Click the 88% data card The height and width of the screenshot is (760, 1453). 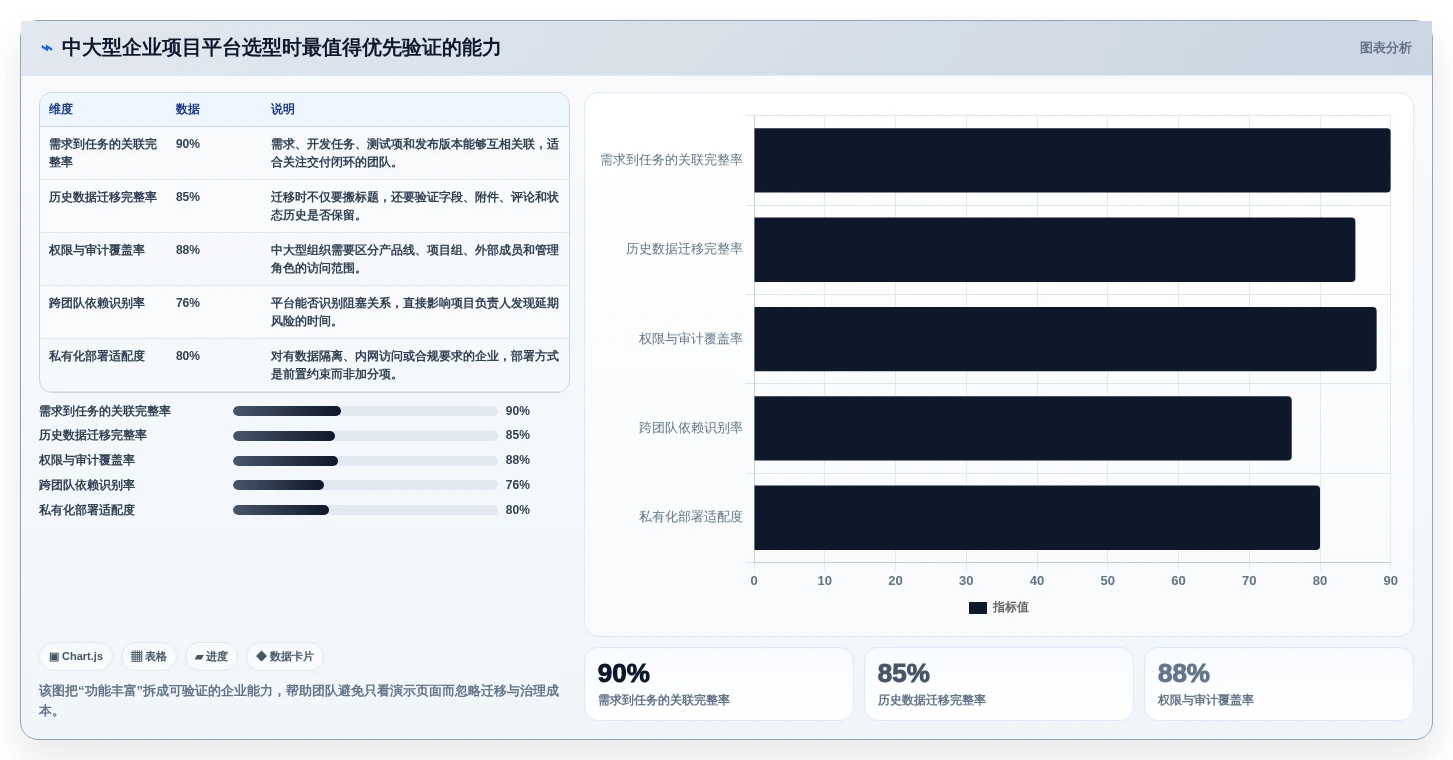[1279, 684]
